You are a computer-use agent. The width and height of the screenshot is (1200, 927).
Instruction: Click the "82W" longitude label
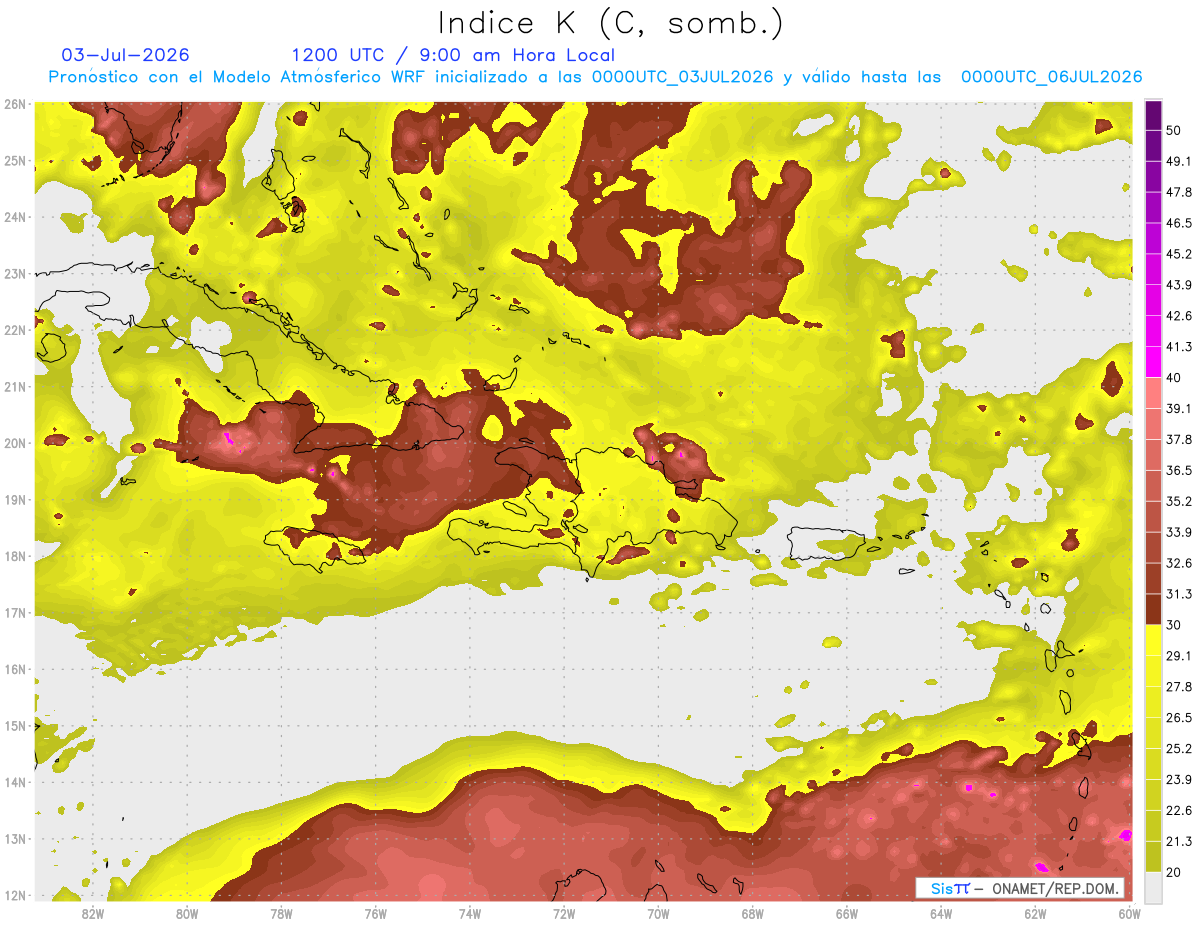click(92, 913)
